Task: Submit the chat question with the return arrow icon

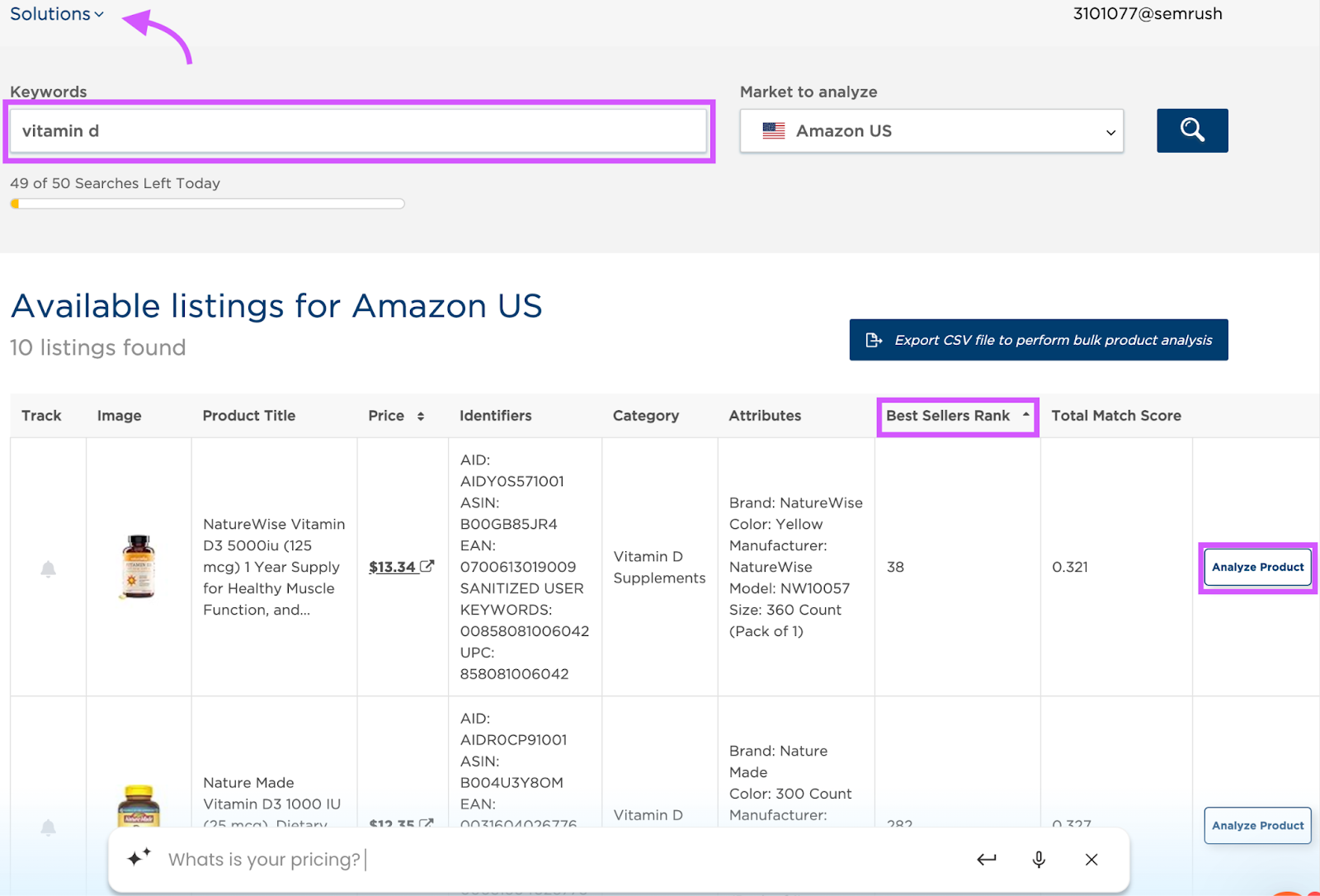Action: pyautogui.click(x=987, y=860)
